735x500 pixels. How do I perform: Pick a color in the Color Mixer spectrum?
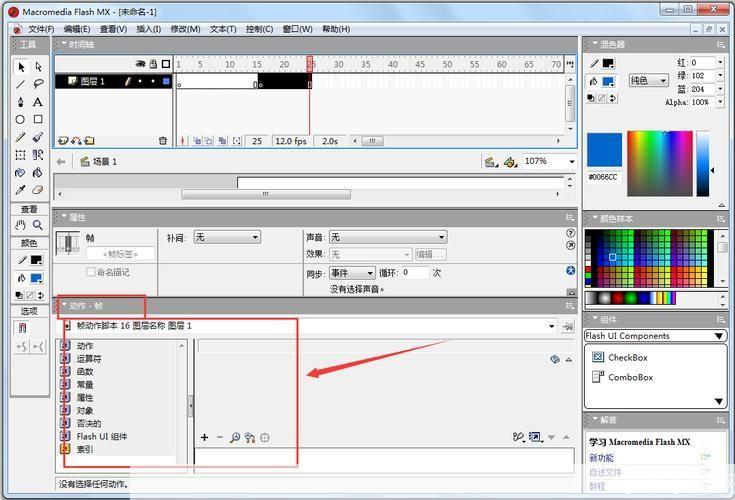pos(660,164)
